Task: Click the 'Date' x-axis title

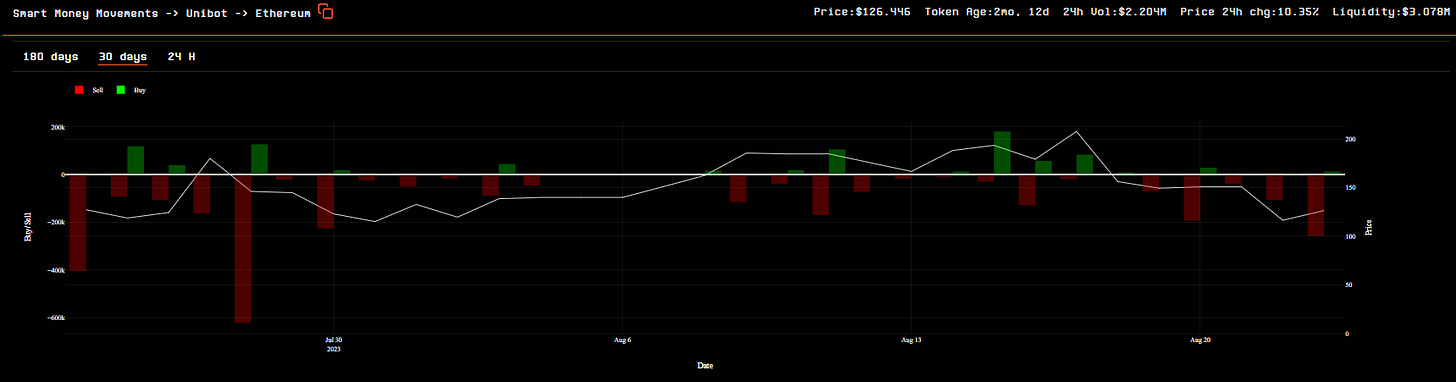Action: [x=706, y=365]
